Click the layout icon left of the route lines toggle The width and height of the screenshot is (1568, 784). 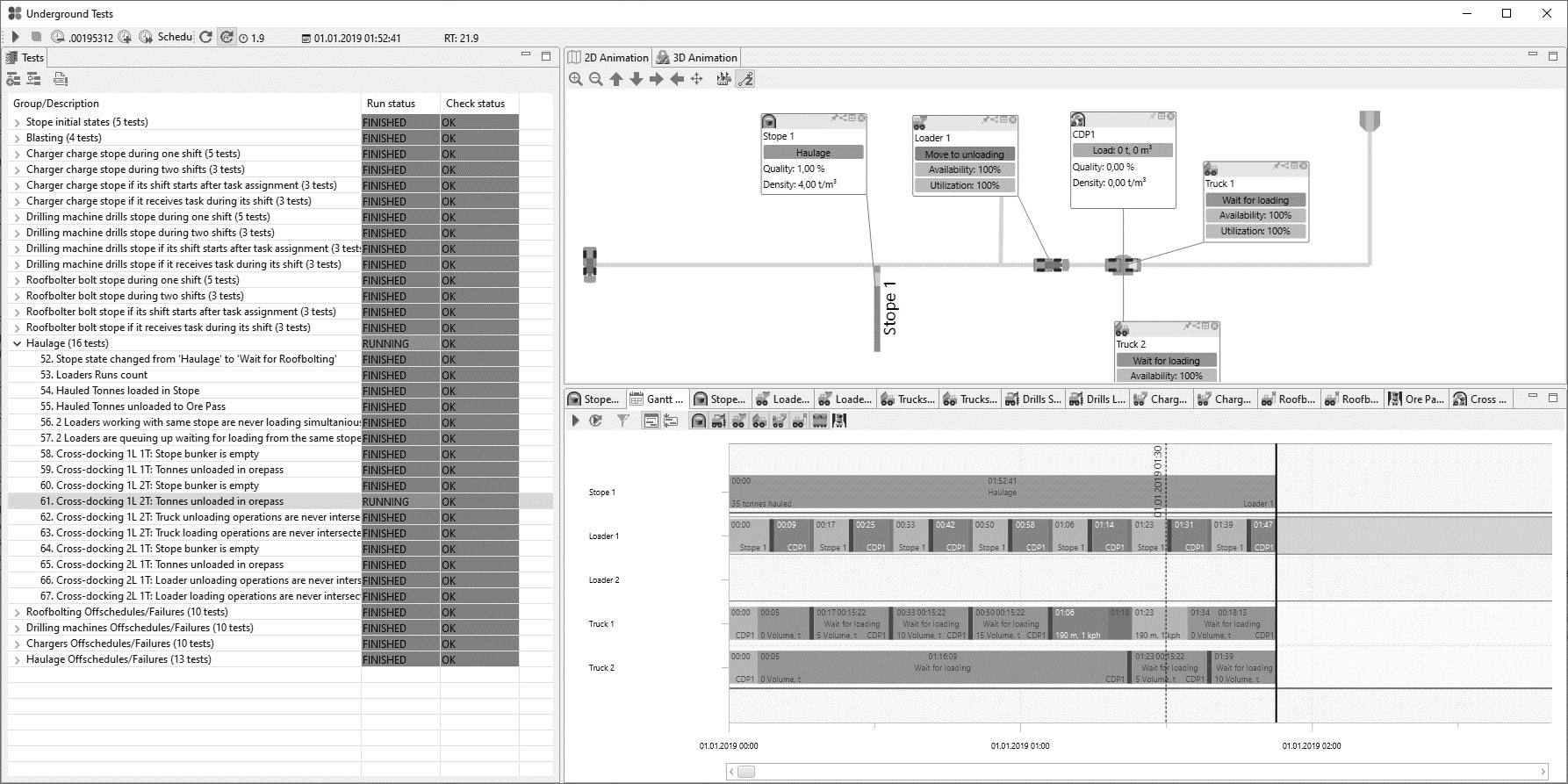[723, 79]
